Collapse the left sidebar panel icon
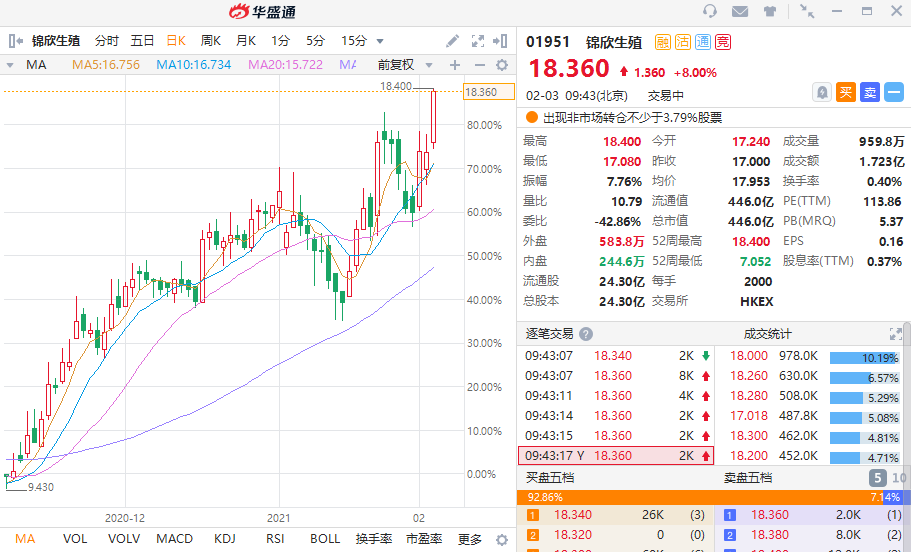This screenshot has width=911, height=552. (16, 41)
